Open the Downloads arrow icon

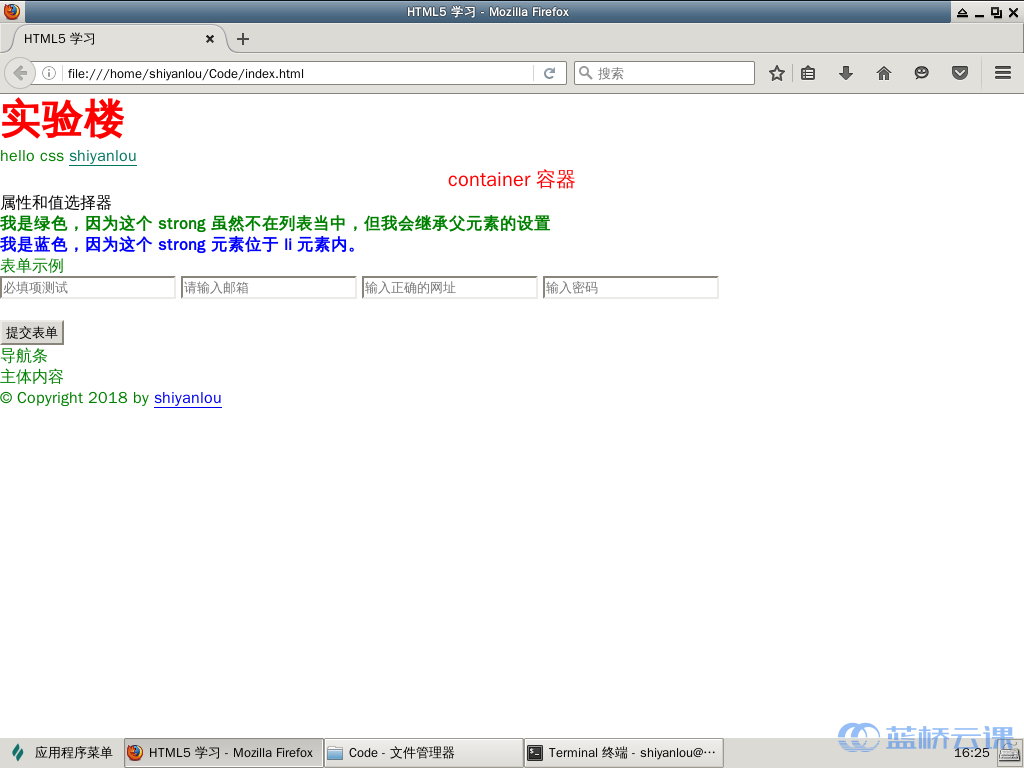846,73
